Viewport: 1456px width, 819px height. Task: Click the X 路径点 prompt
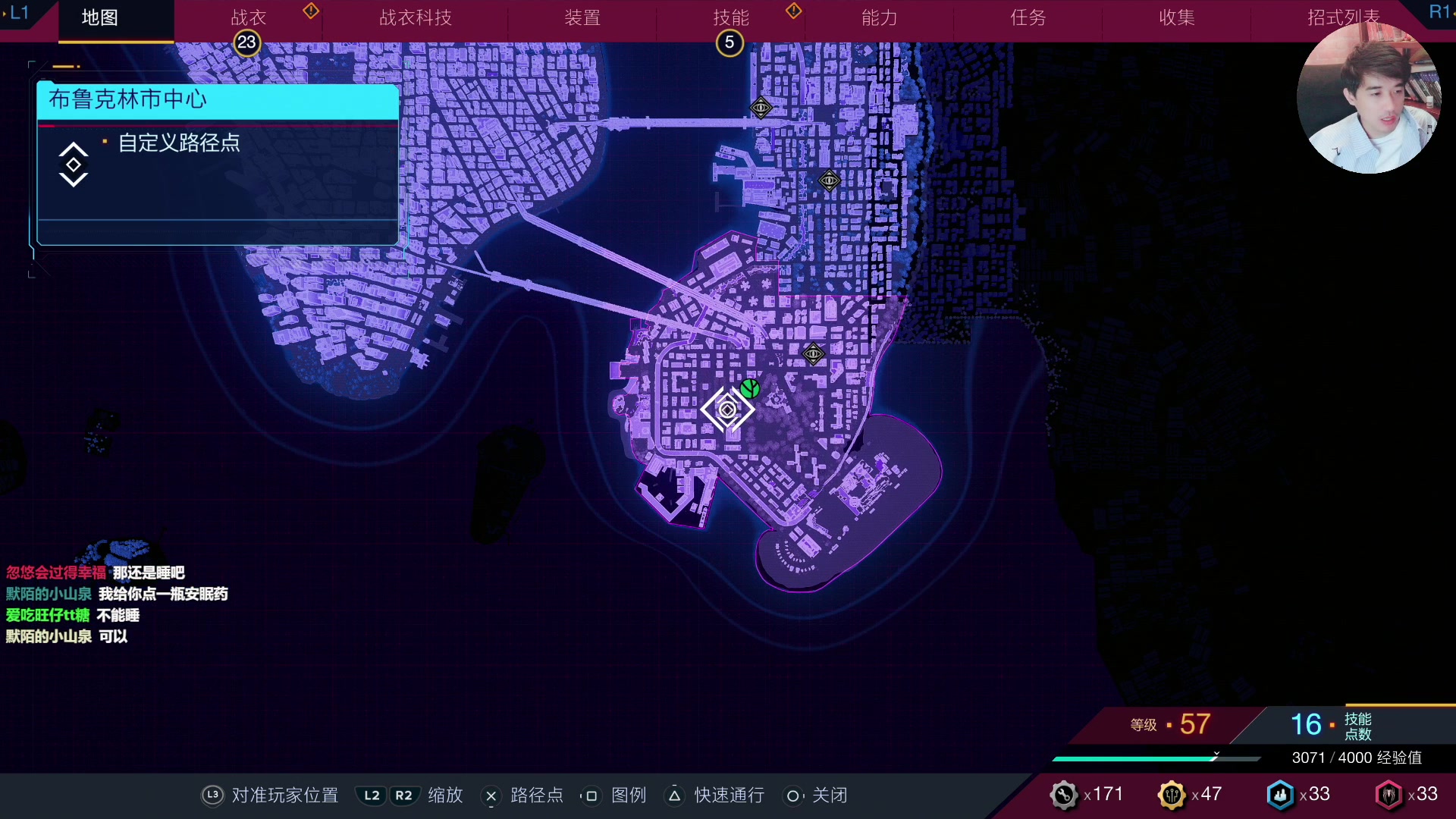(x=522, y=795)
